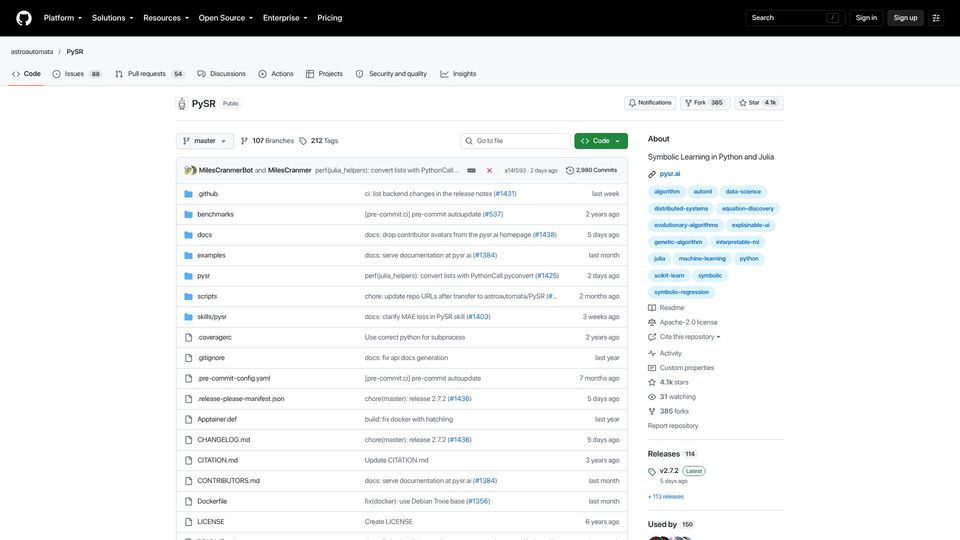Open the benchmarks folder

point(216,214)
